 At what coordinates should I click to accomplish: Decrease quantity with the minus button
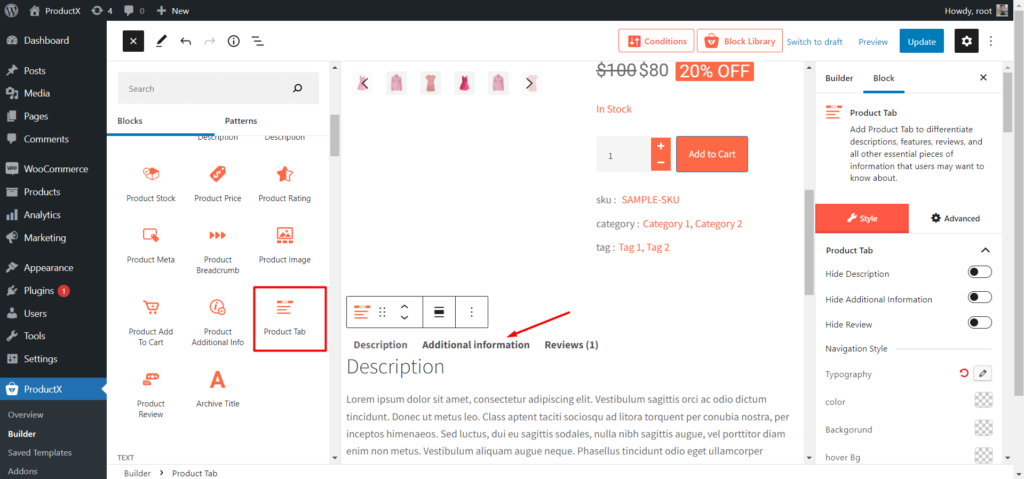pos(661,163)
